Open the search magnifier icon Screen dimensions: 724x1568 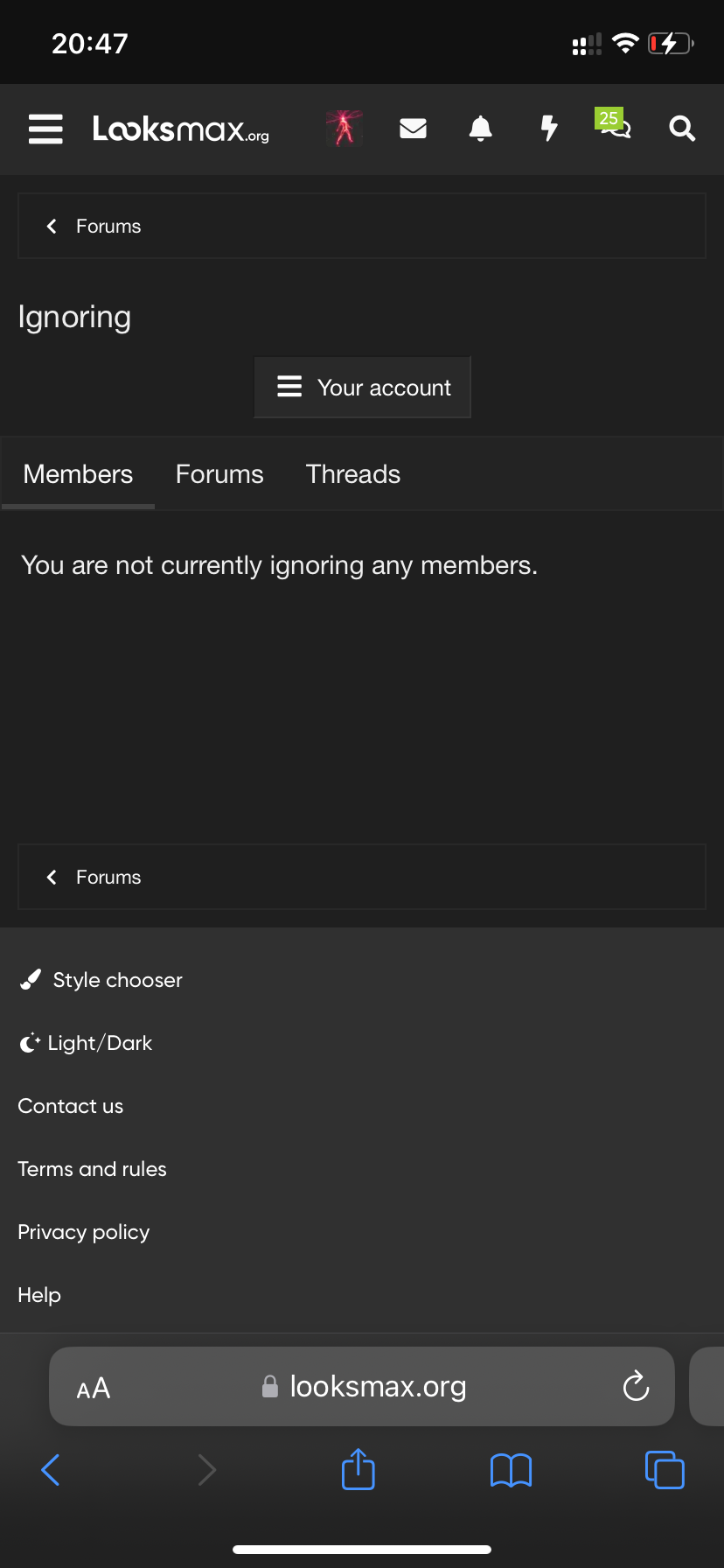[682, 129]
